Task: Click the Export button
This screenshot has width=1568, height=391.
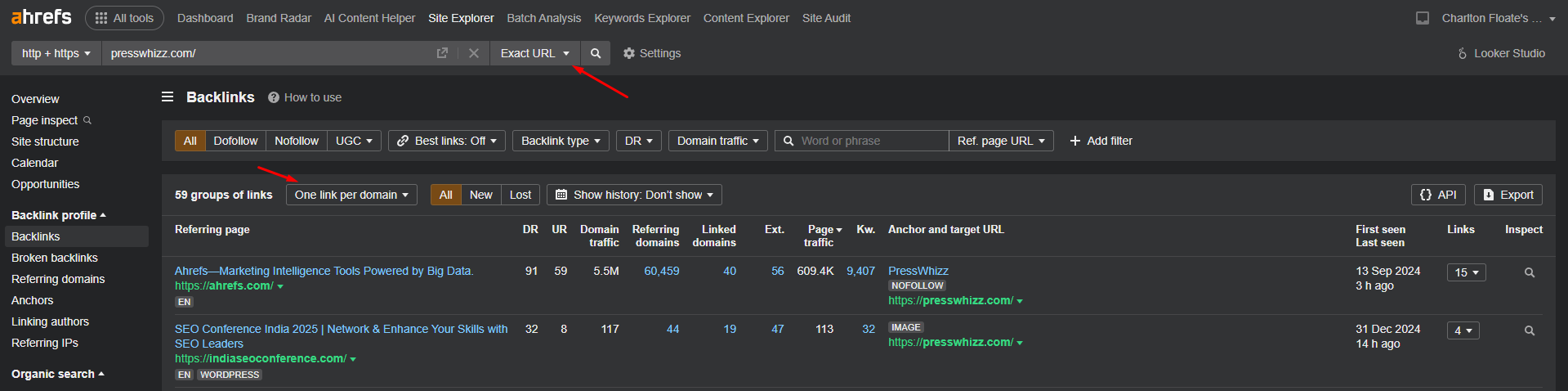Action: click(x=1508, y=195)
